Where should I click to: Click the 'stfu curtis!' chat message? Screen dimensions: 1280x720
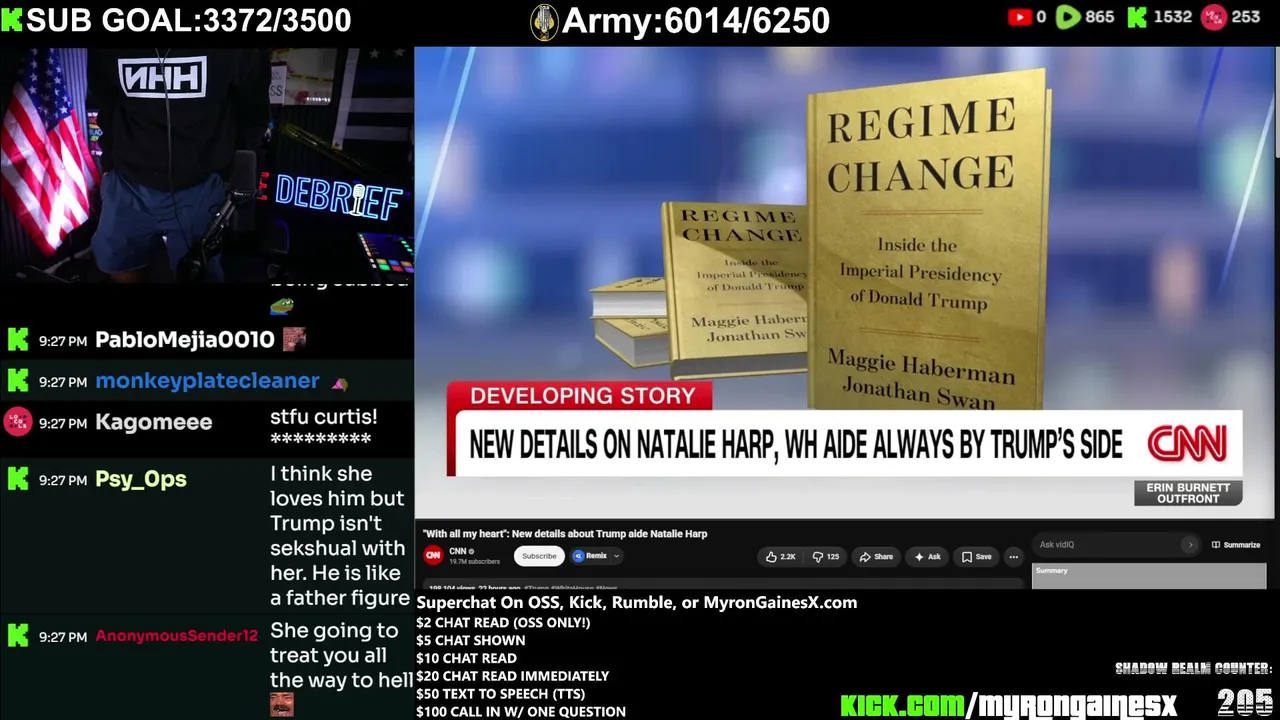[x=323, y=427]
